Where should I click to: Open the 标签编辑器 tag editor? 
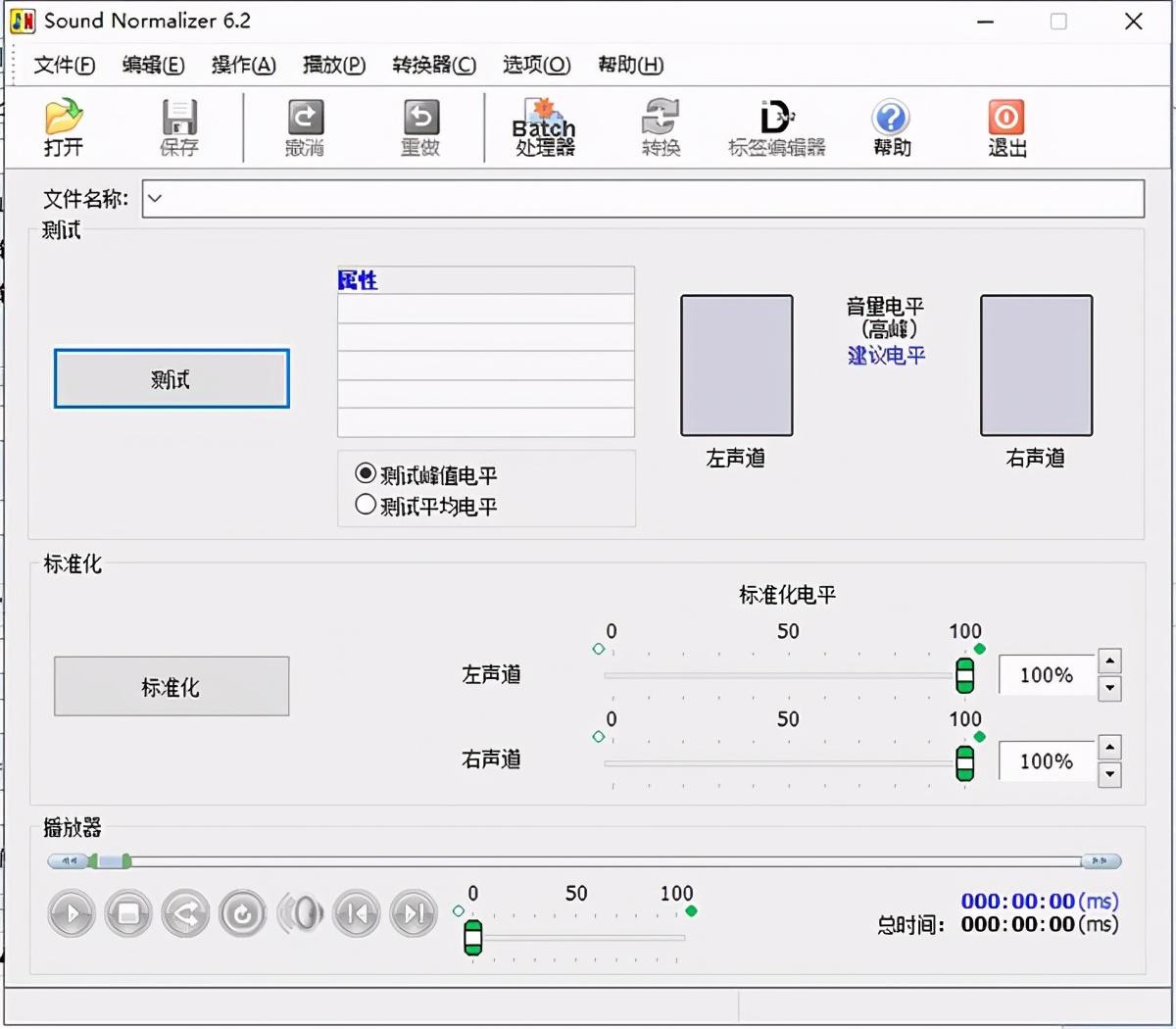coord(776,127)
